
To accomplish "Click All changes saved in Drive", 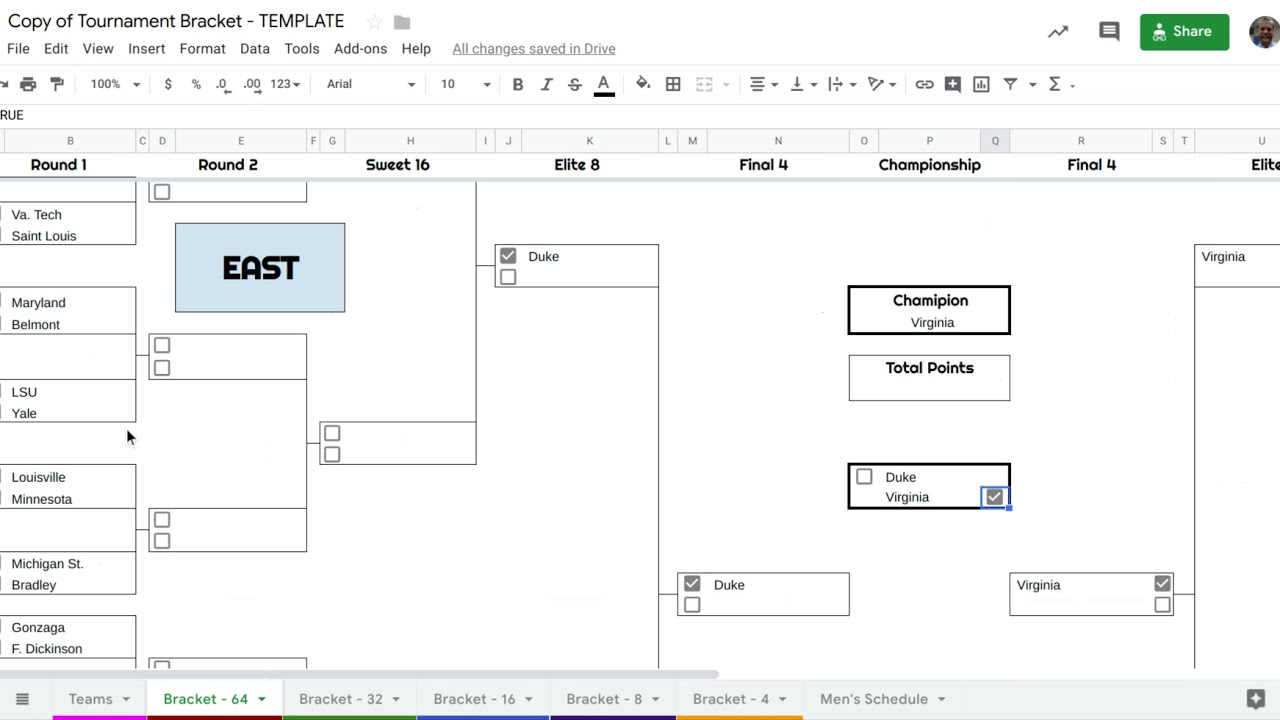I will (534, 48).
